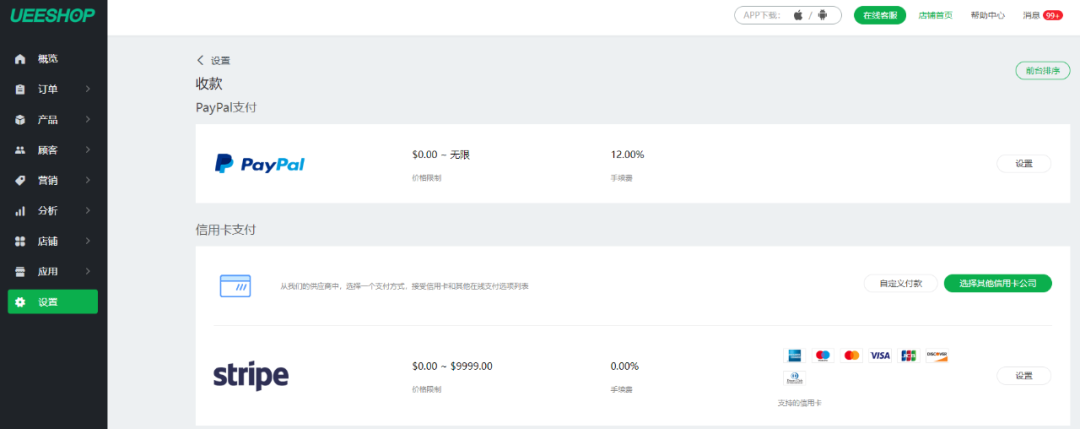Click the 在线客服 button

(880, 15)
